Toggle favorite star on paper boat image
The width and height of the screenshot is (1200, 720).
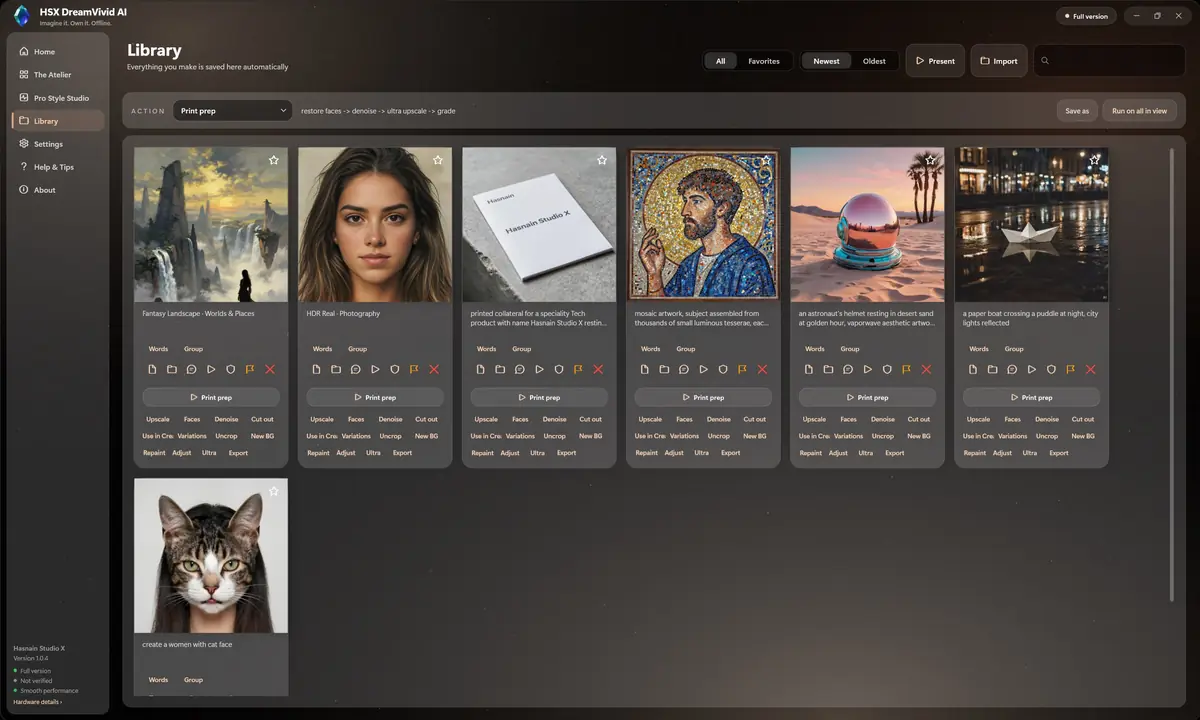tap(1094, 160)
